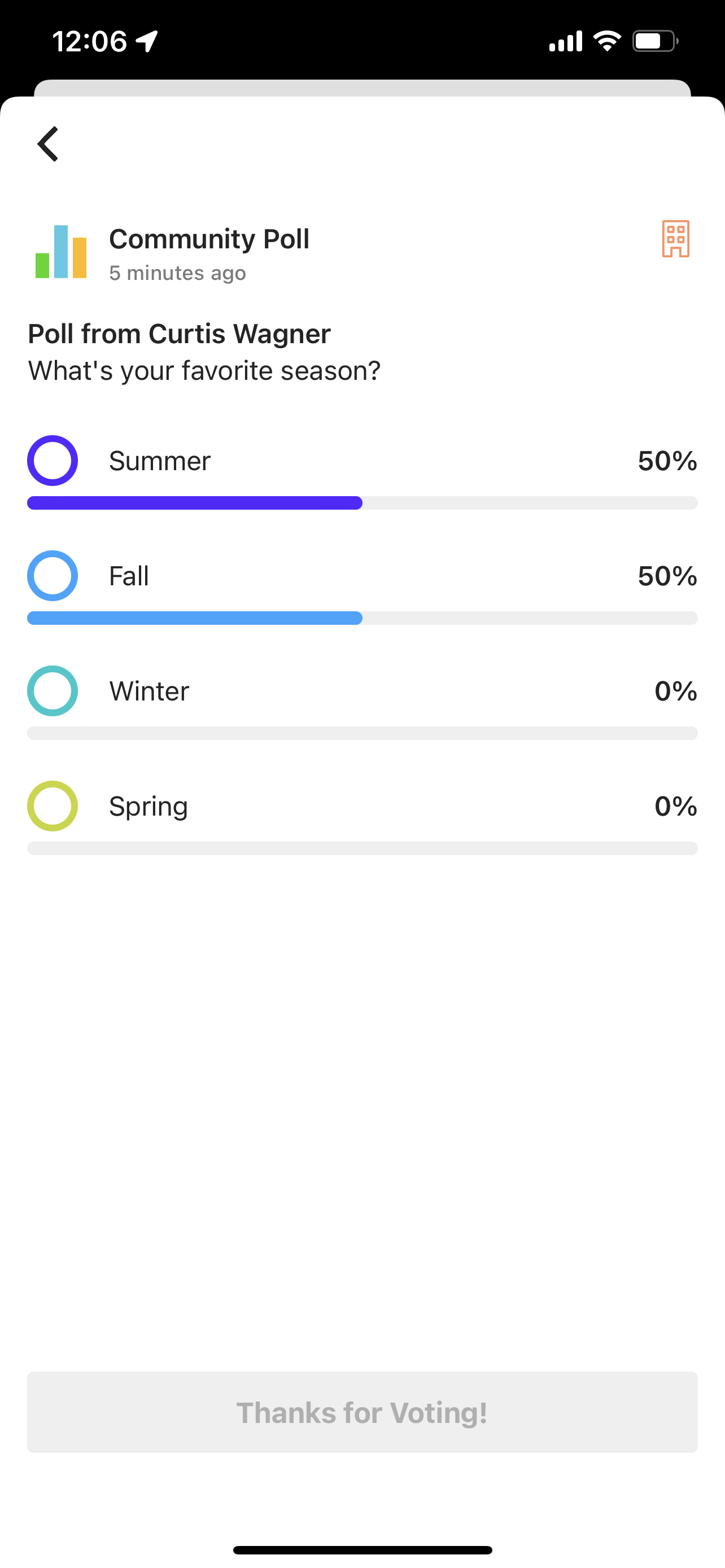Tap the Community Poll title
Image resolution: width=725 pixels, height=1568 pixels.
click(209, 239)
